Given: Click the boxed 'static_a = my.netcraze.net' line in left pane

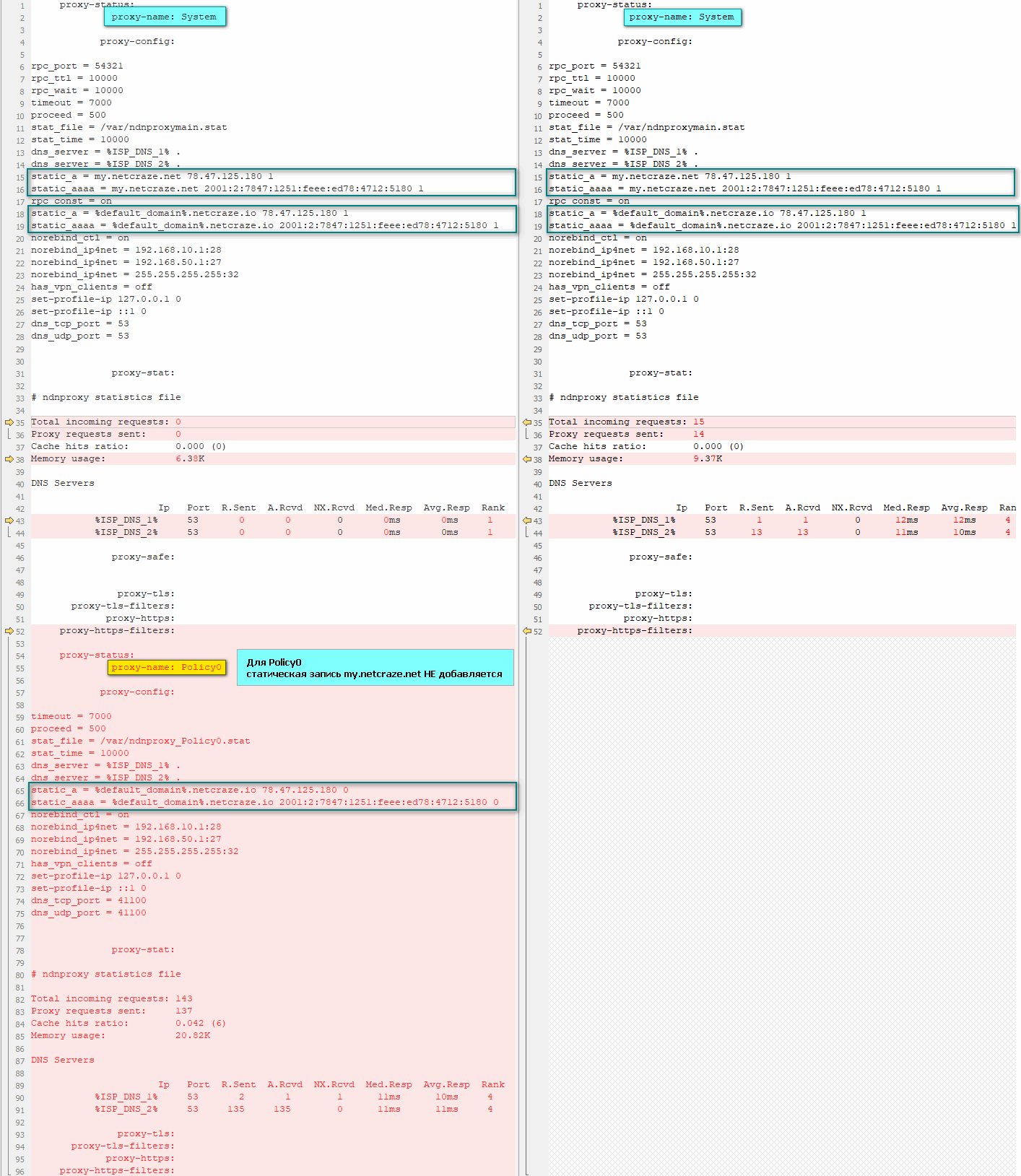Looking at the screenshot, I should [152, 176].
